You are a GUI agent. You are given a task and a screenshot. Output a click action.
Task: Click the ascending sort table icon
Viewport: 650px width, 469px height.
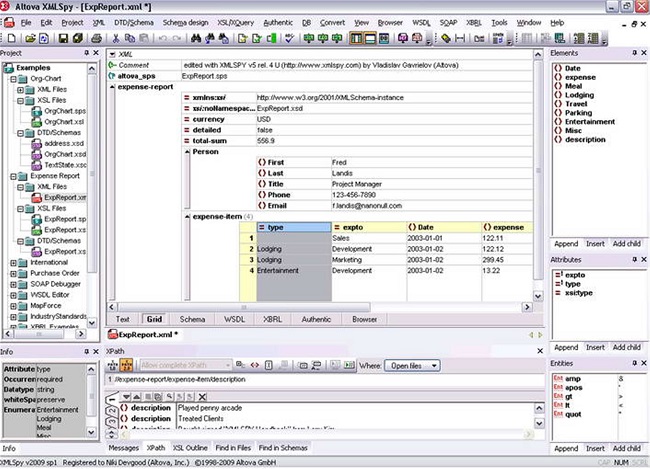[579, 39]
